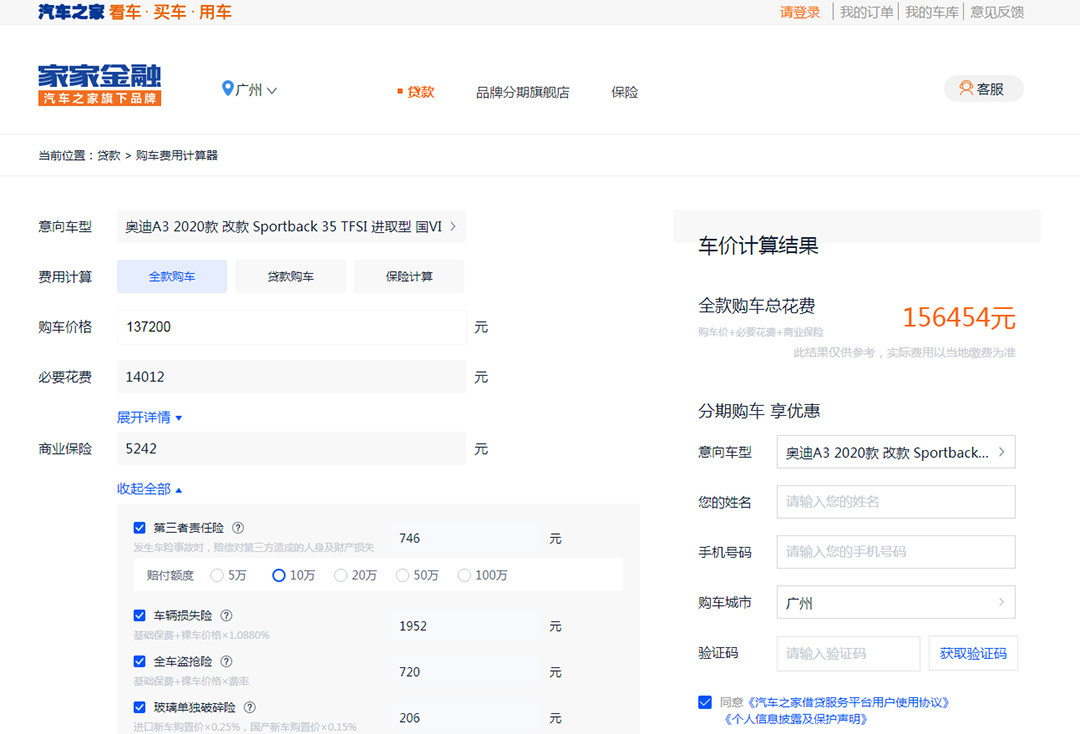Click the help icon beside 第三者责任险

click(x=238, y=528)
